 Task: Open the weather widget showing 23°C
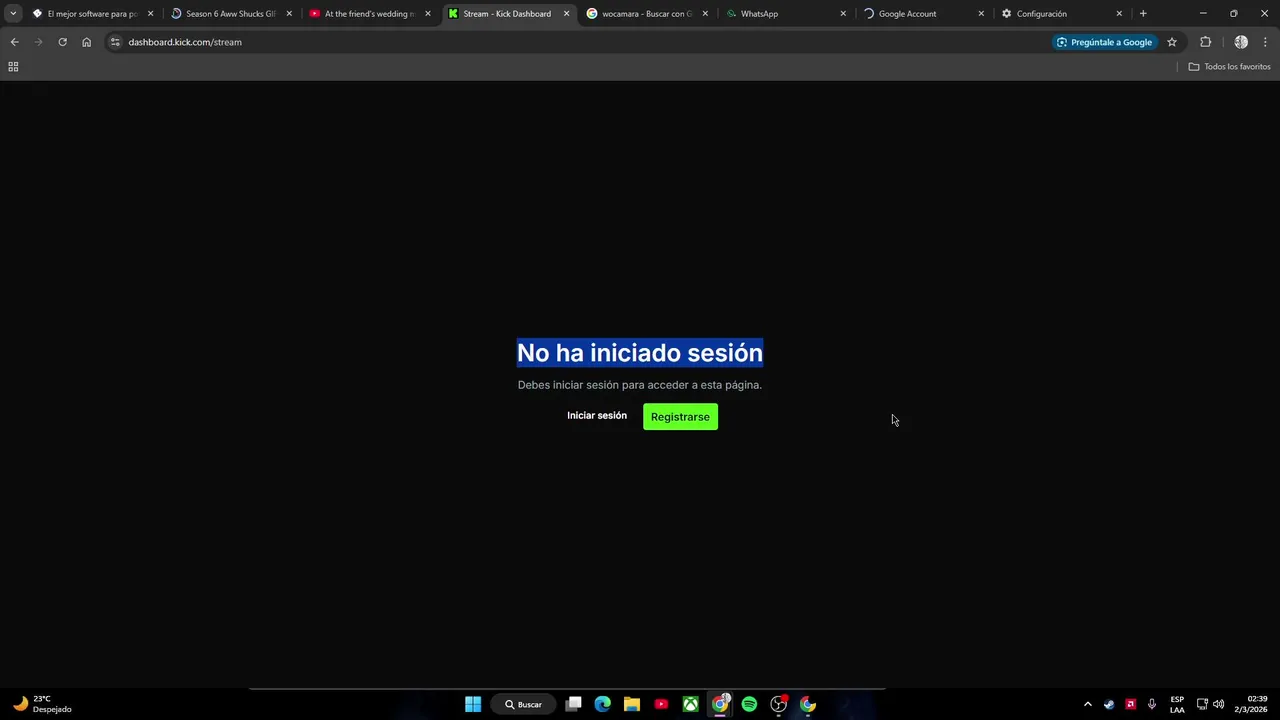point(42,704)
